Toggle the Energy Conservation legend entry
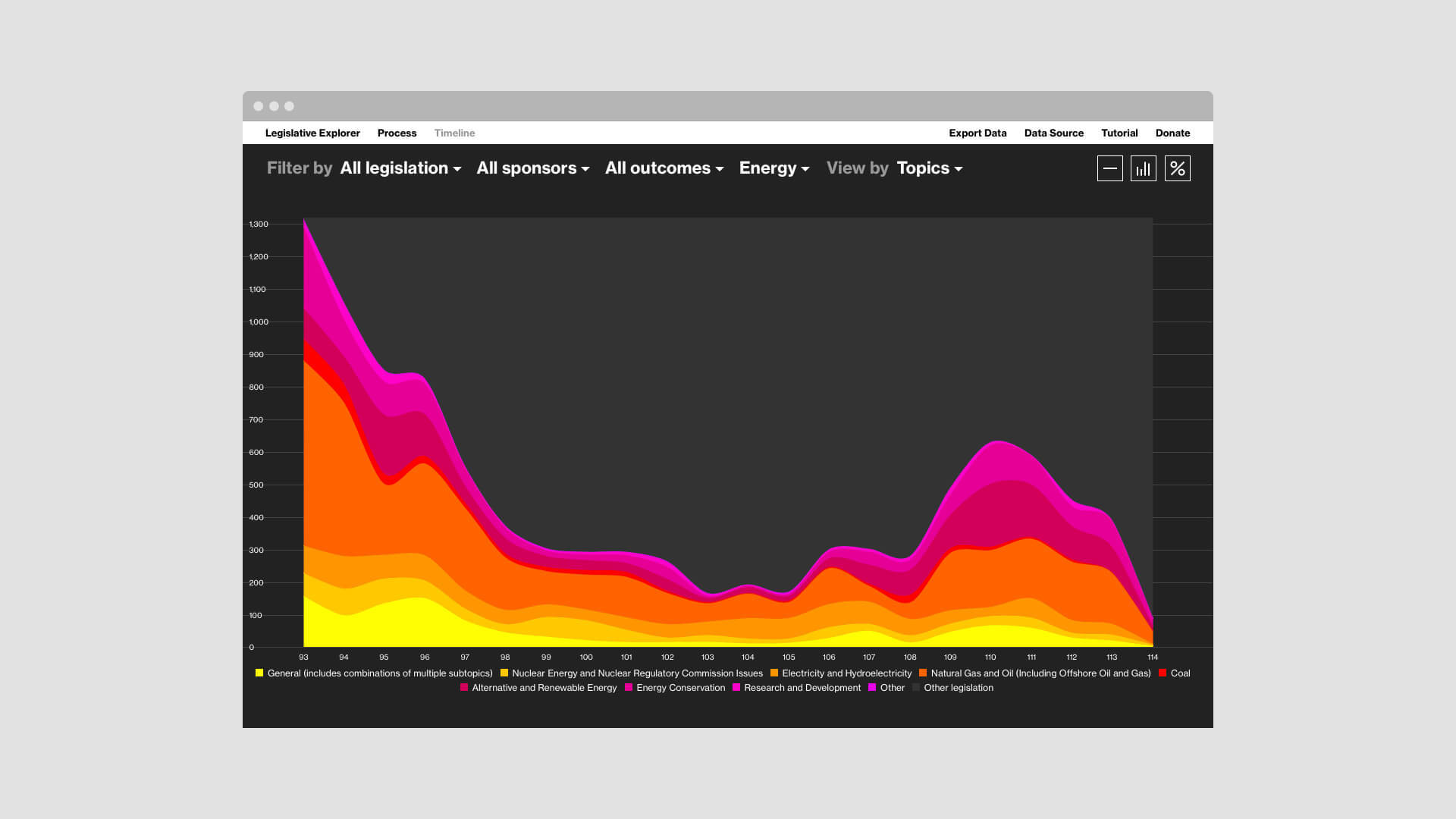This screenshot has height=819, width=1456. click(x=675, y=688)
